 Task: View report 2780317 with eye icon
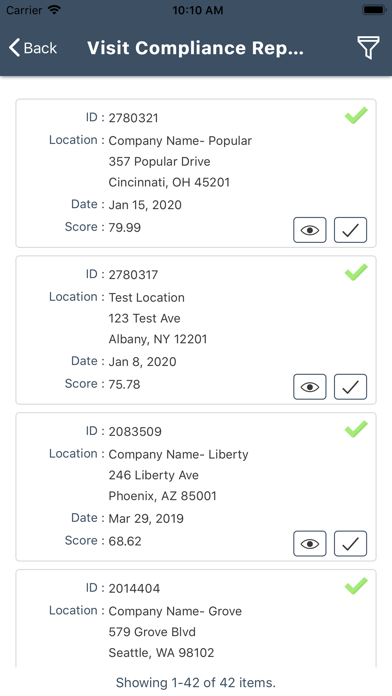[309, 387]
